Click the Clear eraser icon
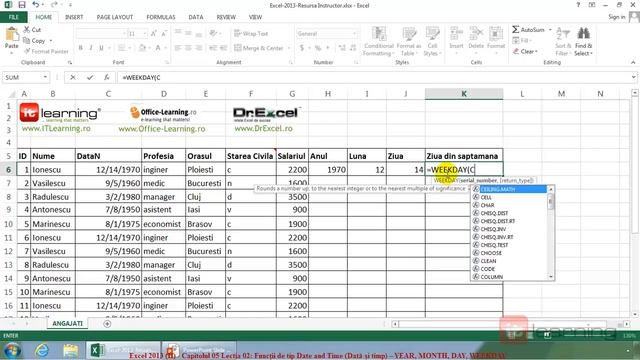 coord(516,51)
